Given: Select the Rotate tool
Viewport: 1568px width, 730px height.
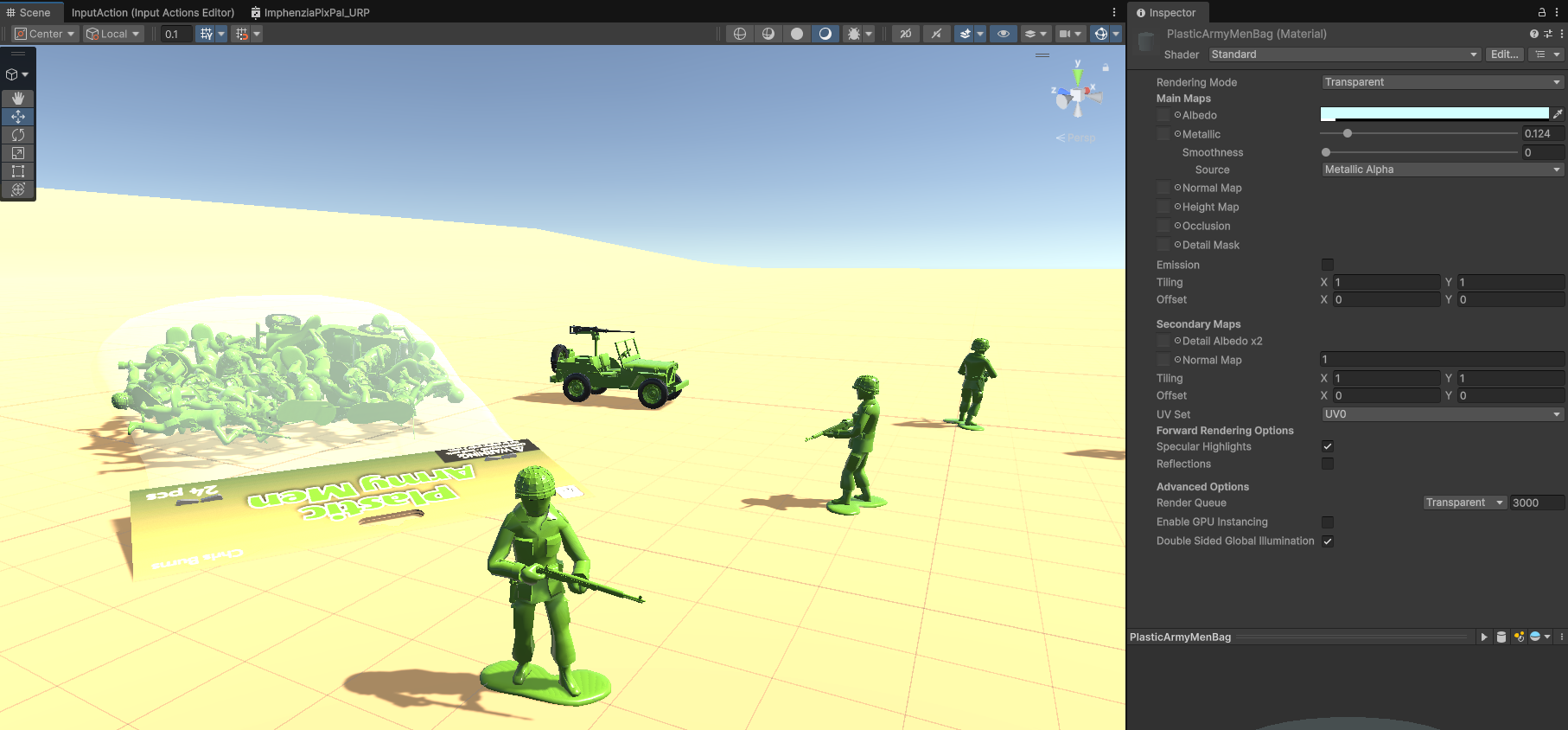Looking at the screenshot, I should [18, 135].
